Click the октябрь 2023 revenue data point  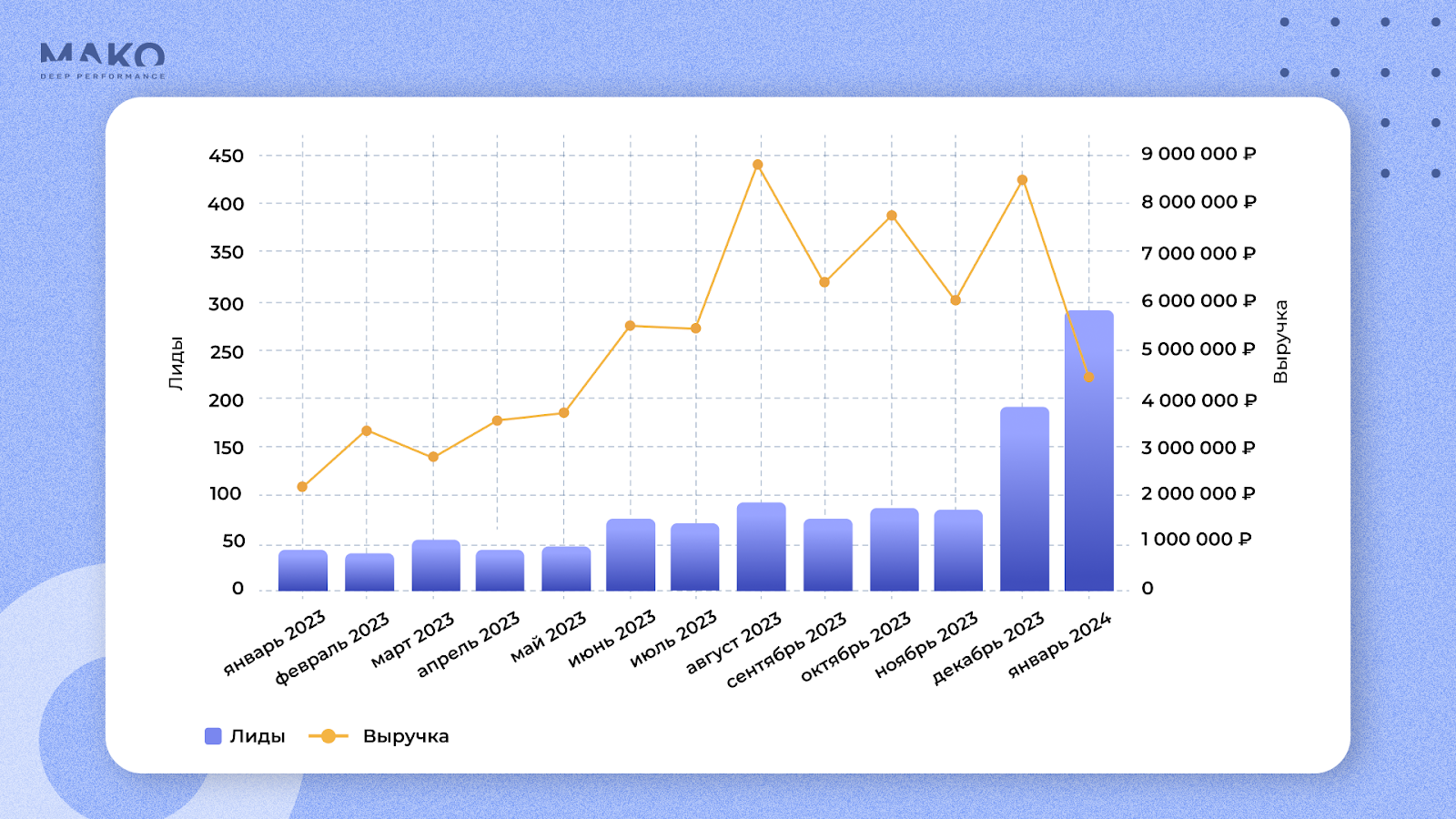(x=892, y=216)
